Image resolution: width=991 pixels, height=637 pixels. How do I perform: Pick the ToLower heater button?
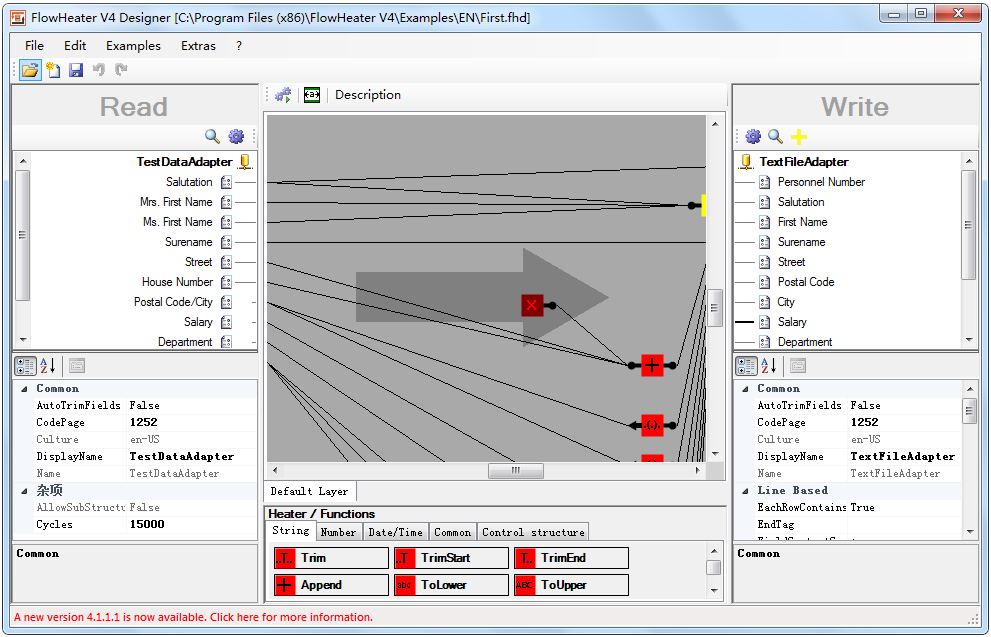tap(451, 585)
